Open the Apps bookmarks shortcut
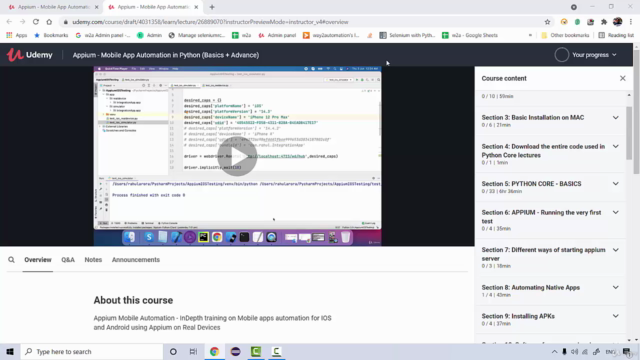This screenshot has width=640, height=360. [16, 36]
